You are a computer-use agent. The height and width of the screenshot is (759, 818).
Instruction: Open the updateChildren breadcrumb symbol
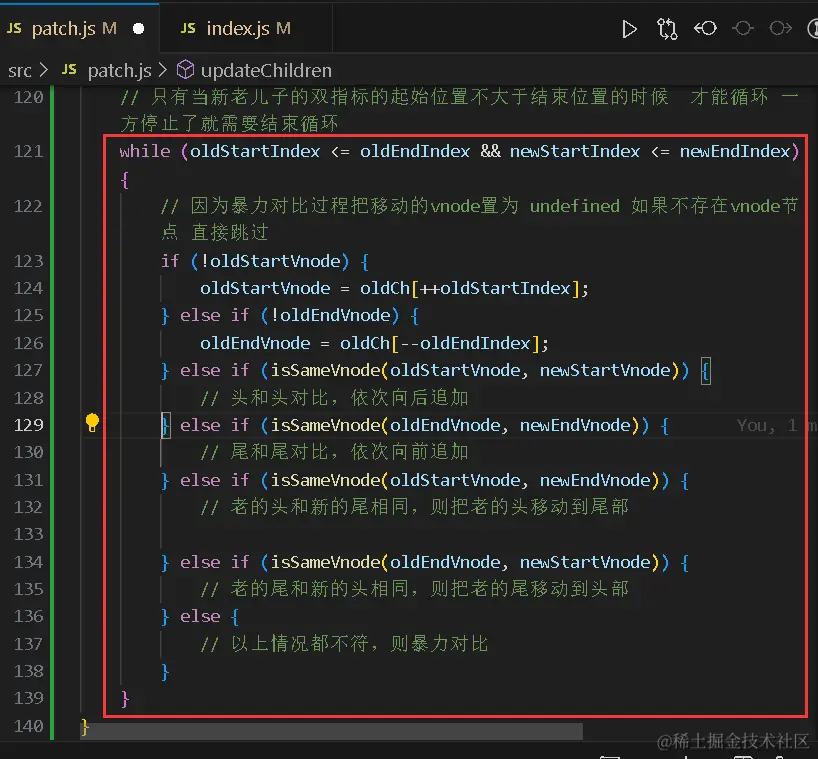tap(266, 70)
